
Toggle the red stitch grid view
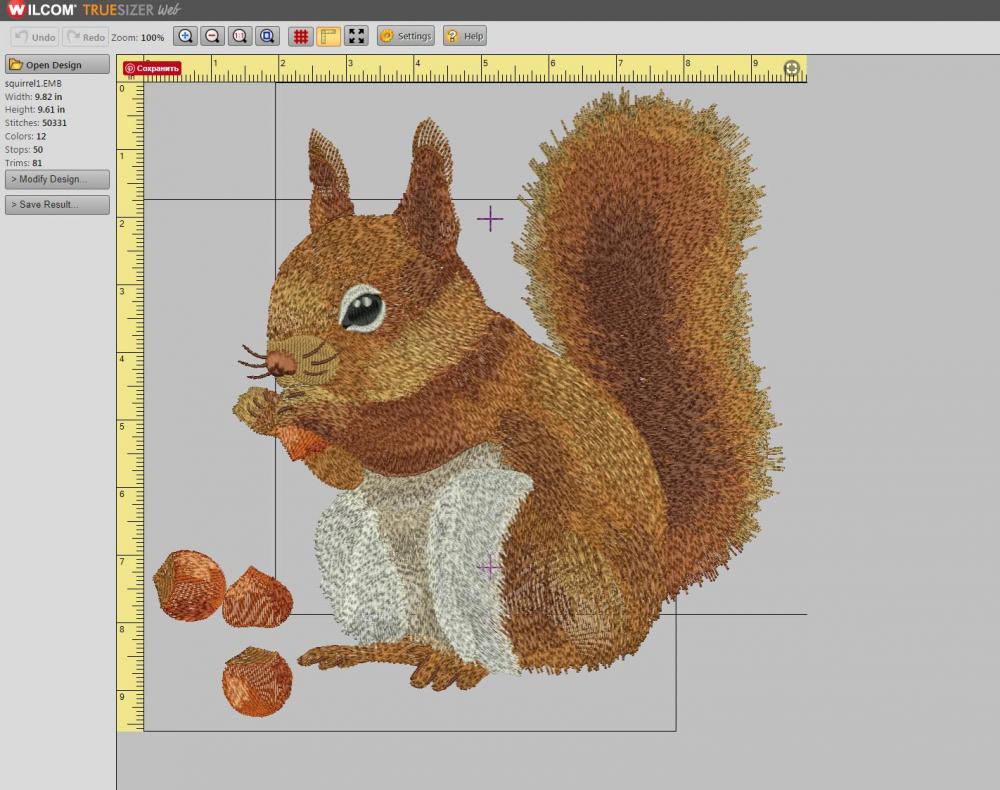point(299,35)
